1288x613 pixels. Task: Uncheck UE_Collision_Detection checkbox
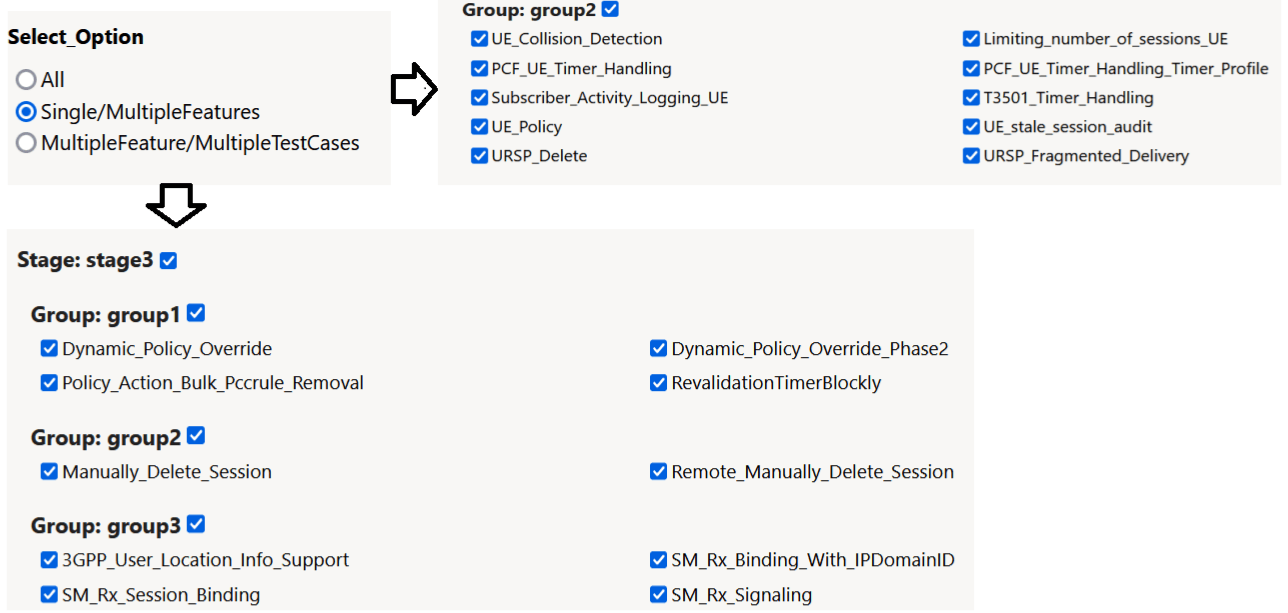click(479, 39)
